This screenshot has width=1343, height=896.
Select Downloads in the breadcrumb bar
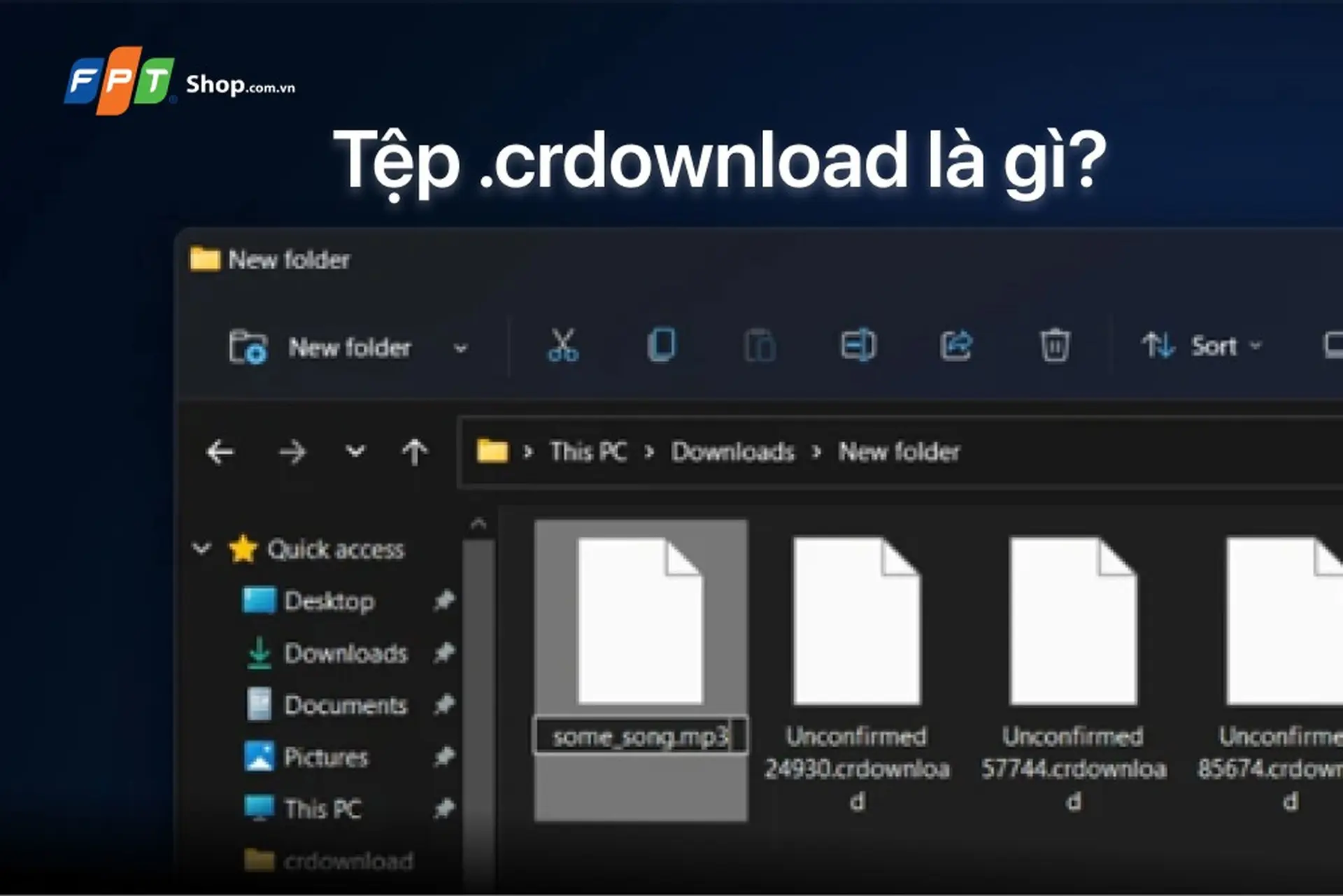(733, 452)
